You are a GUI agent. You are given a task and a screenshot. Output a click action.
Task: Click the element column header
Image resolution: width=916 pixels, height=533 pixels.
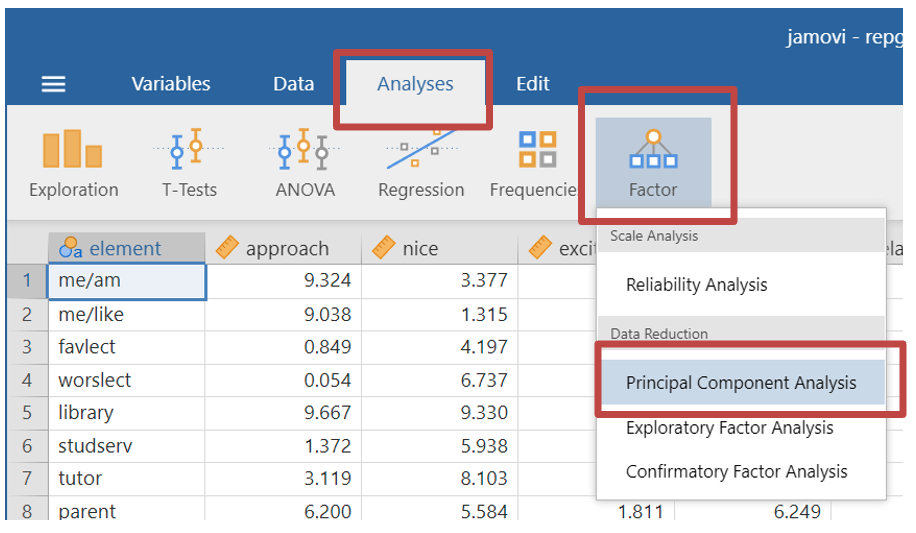click(x=125, y=249)
